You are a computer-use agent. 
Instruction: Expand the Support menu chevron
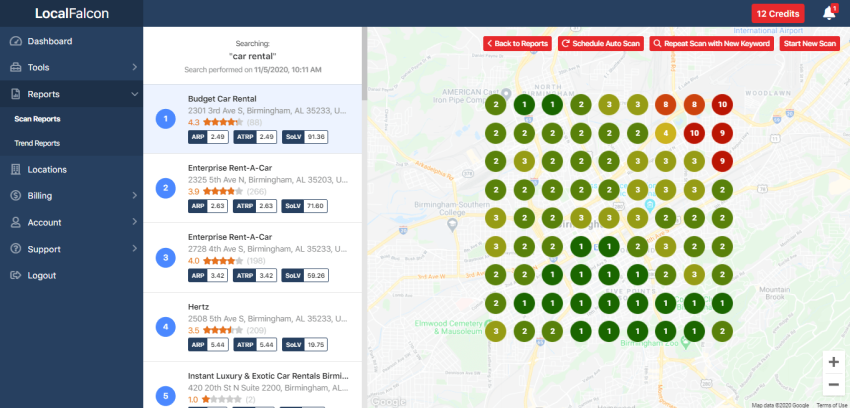tap(134, 248)
